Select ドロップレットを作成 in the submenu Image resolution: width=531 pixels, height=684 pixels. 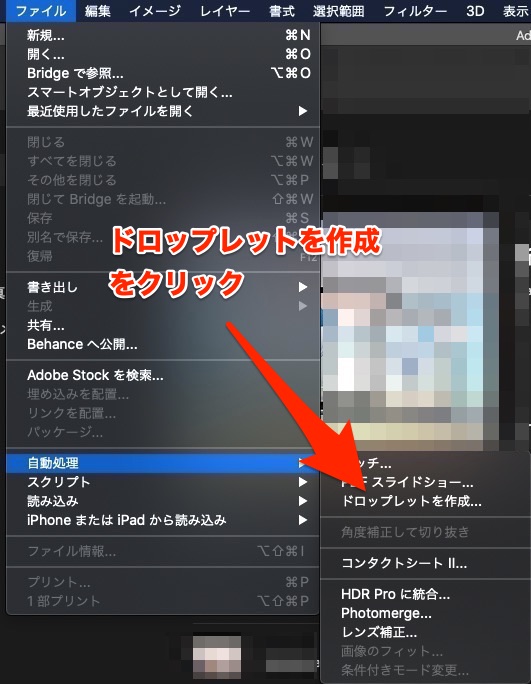[411, 501]
